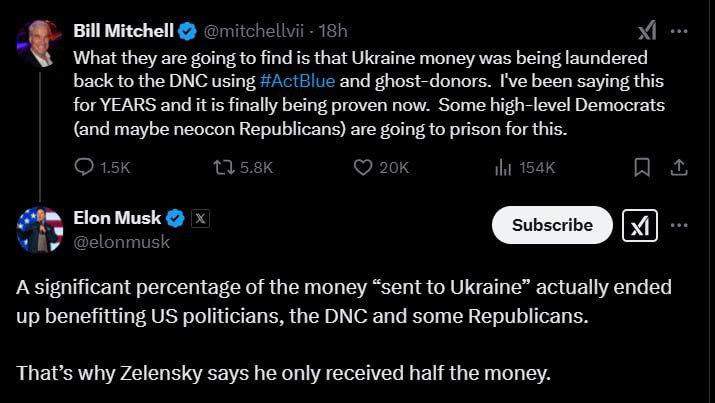Click the X affiliation badge beside Elon Musk
The image size is (715, 403).
point(200,219)
